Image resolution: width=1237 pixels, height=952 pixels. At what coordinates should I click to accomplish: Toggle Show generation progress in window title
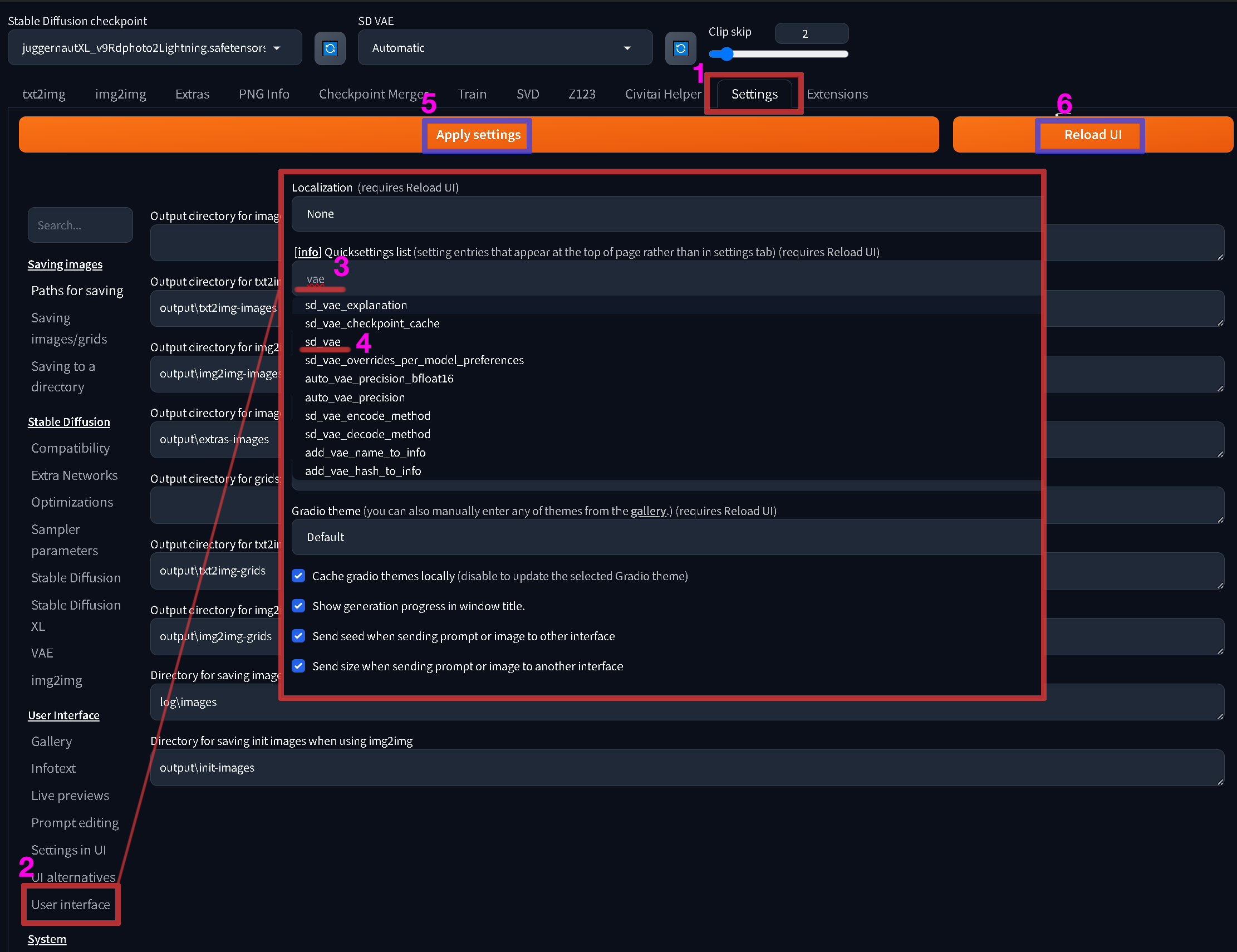coord(298,606)
